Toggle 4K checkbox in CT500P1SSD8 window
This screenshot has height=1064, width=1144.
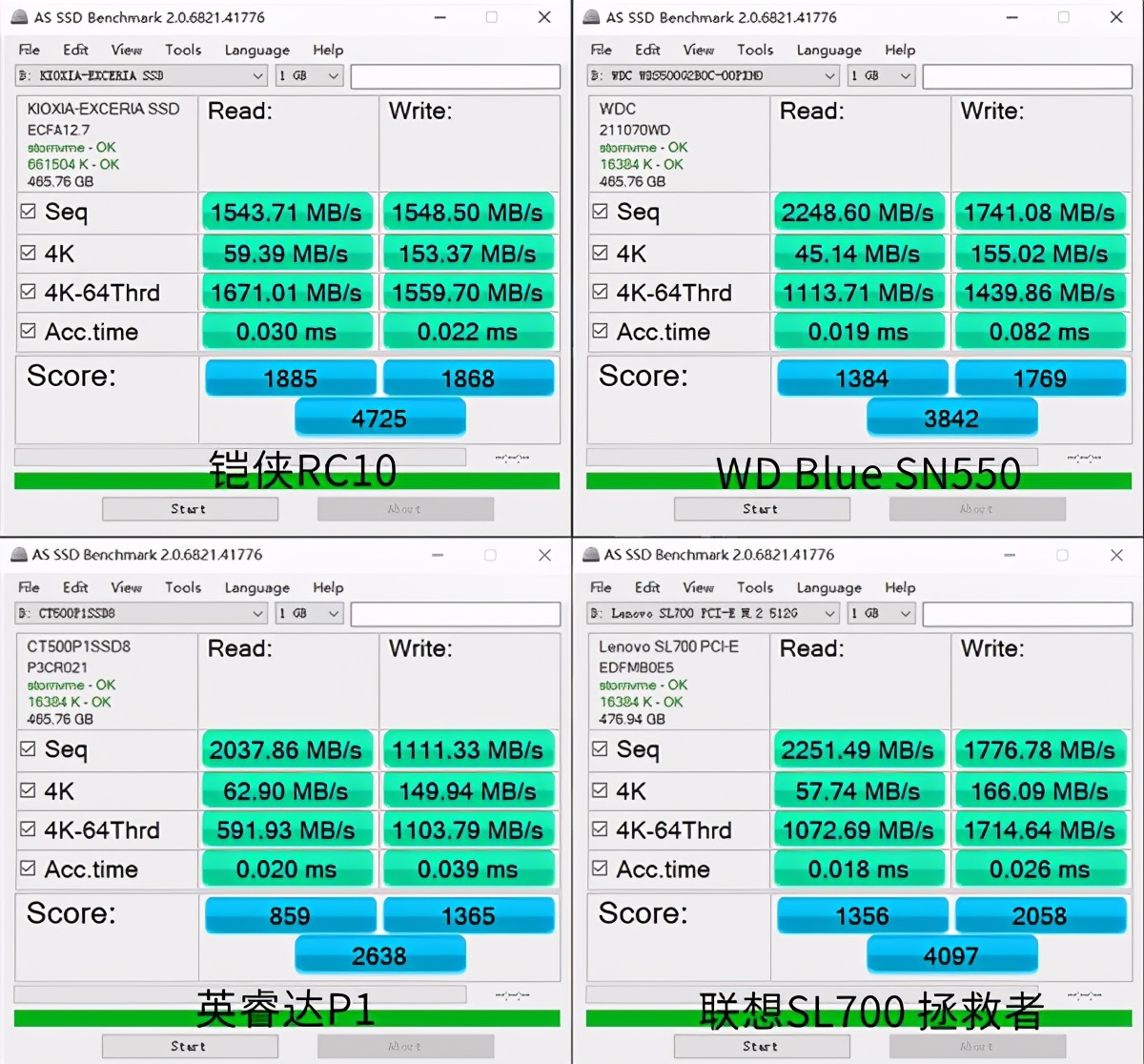(28, 790)
